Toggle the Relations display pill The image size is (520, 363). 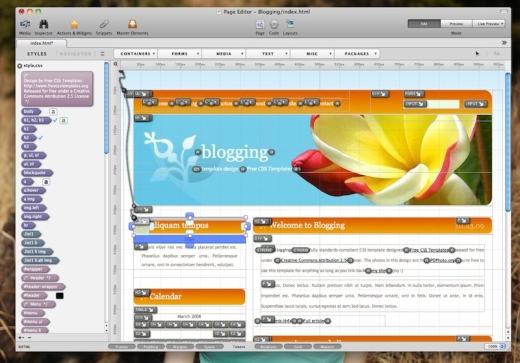pos(268,347)
